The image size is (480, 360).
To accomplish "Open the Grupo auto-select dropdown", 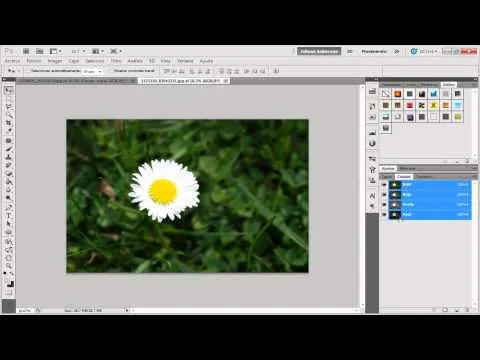I will tap(92, 71).
